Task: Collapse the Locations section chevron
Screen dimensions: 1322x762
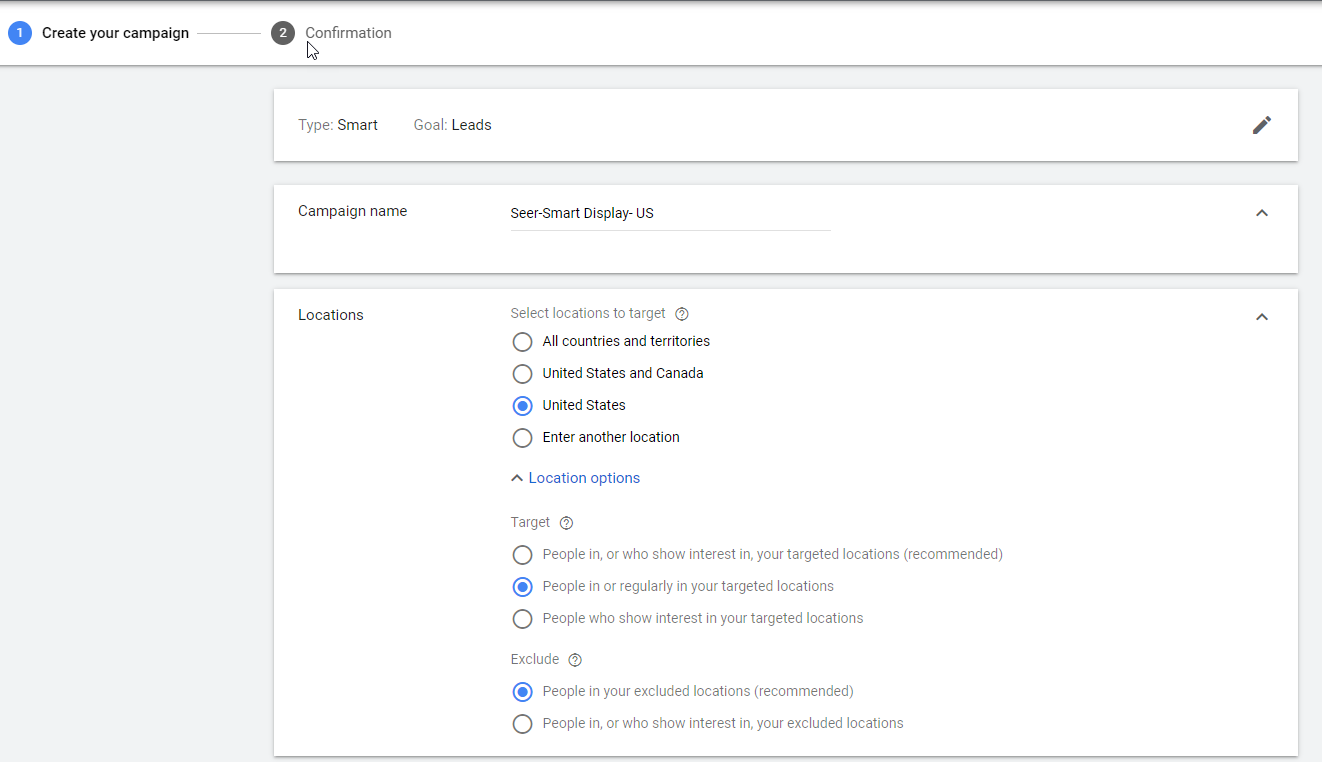Action: click(1262, 317)
